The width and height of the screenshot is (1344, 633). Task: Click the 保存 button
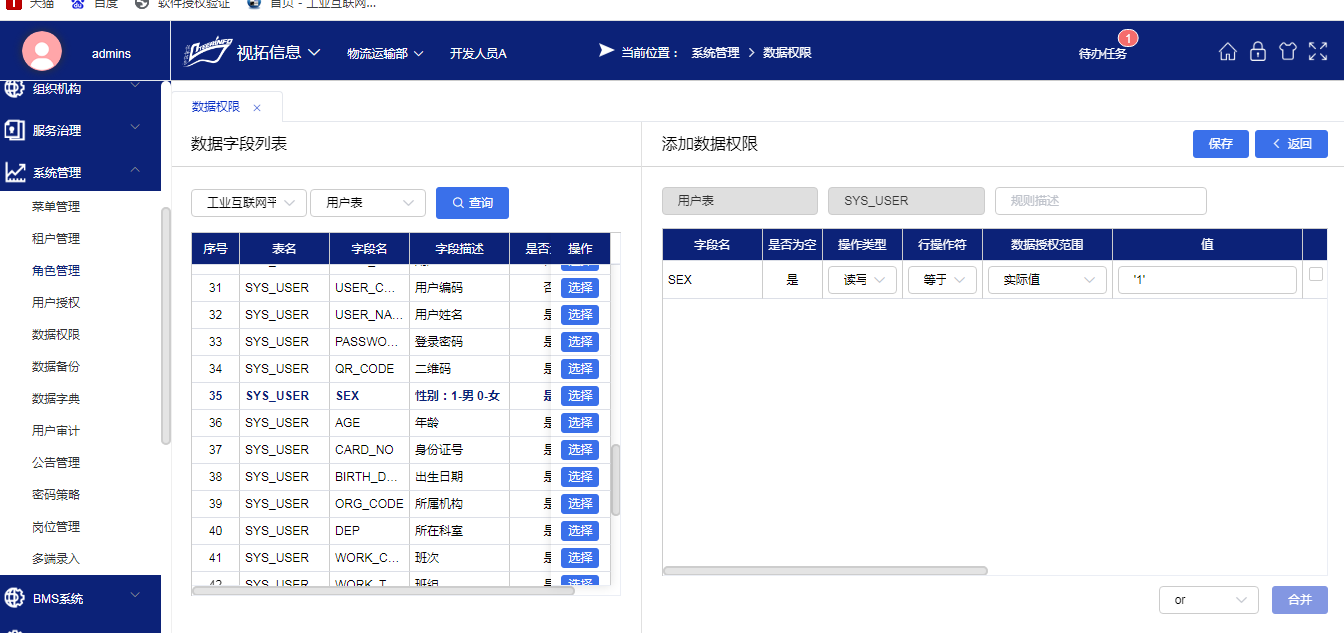(1220, 144)
